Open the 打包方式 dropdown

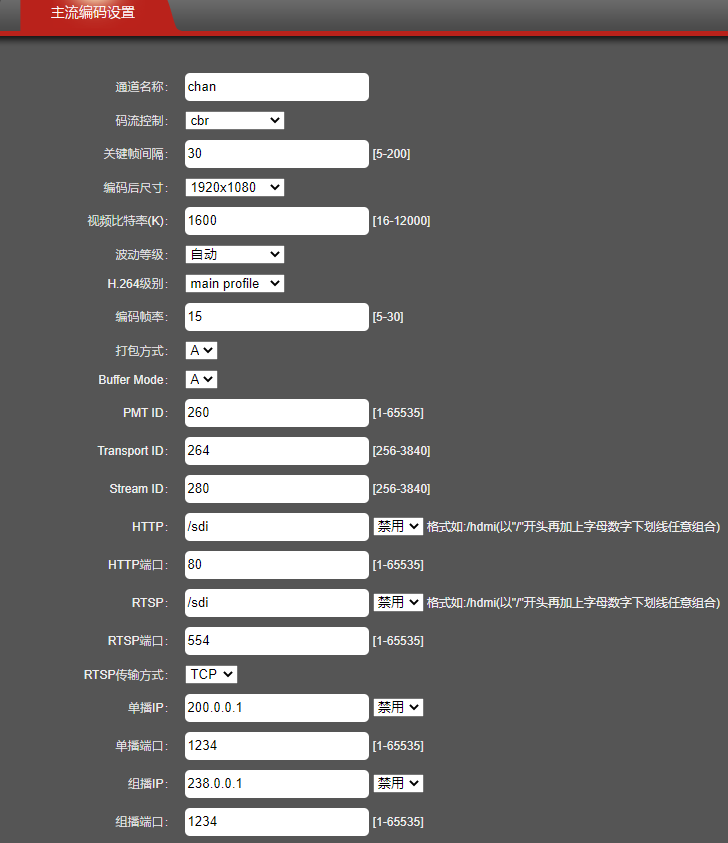pos(201,350)
